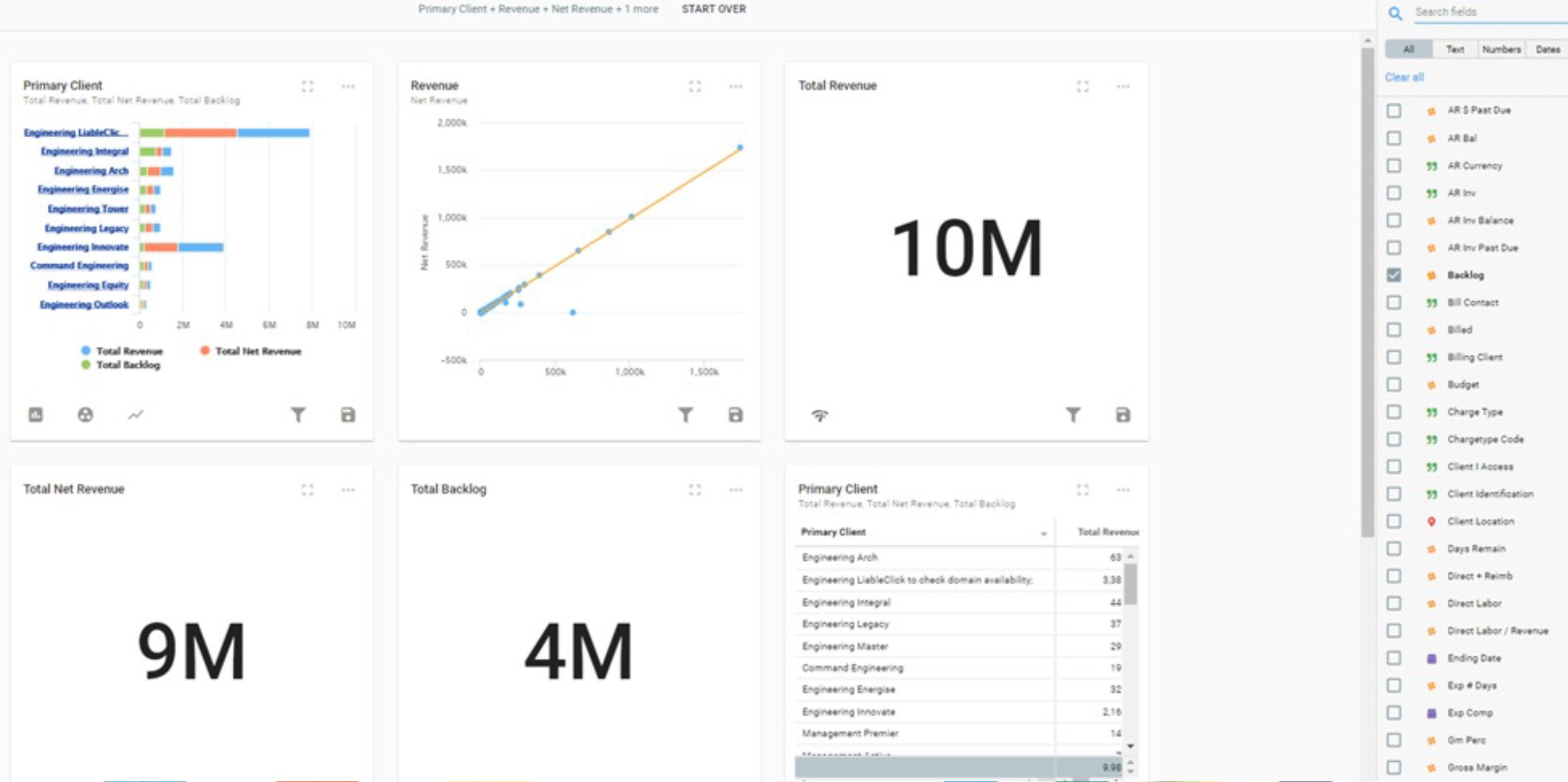
Task: Switch the Primary Client chart to line view
Action: click(136, 415)
